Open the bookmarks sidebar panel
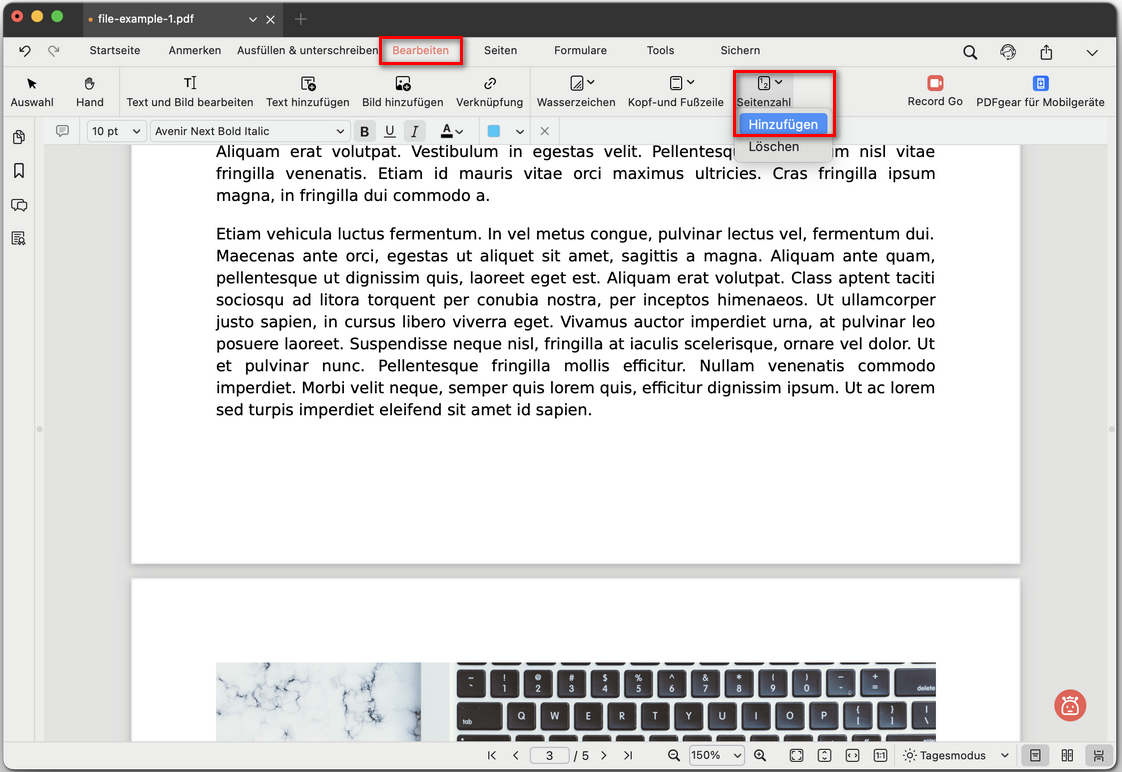 [x=18, y=171]
